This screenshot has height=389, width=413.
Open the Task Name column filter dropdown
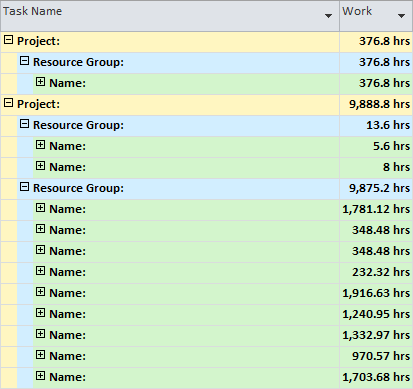pyautogui.click(x=328, y=16)
